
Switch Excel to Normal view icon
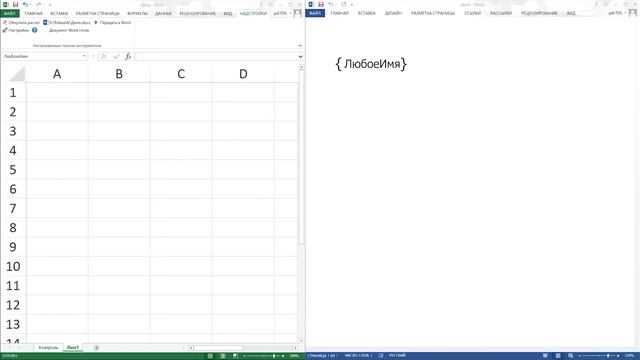click(210, 356)
